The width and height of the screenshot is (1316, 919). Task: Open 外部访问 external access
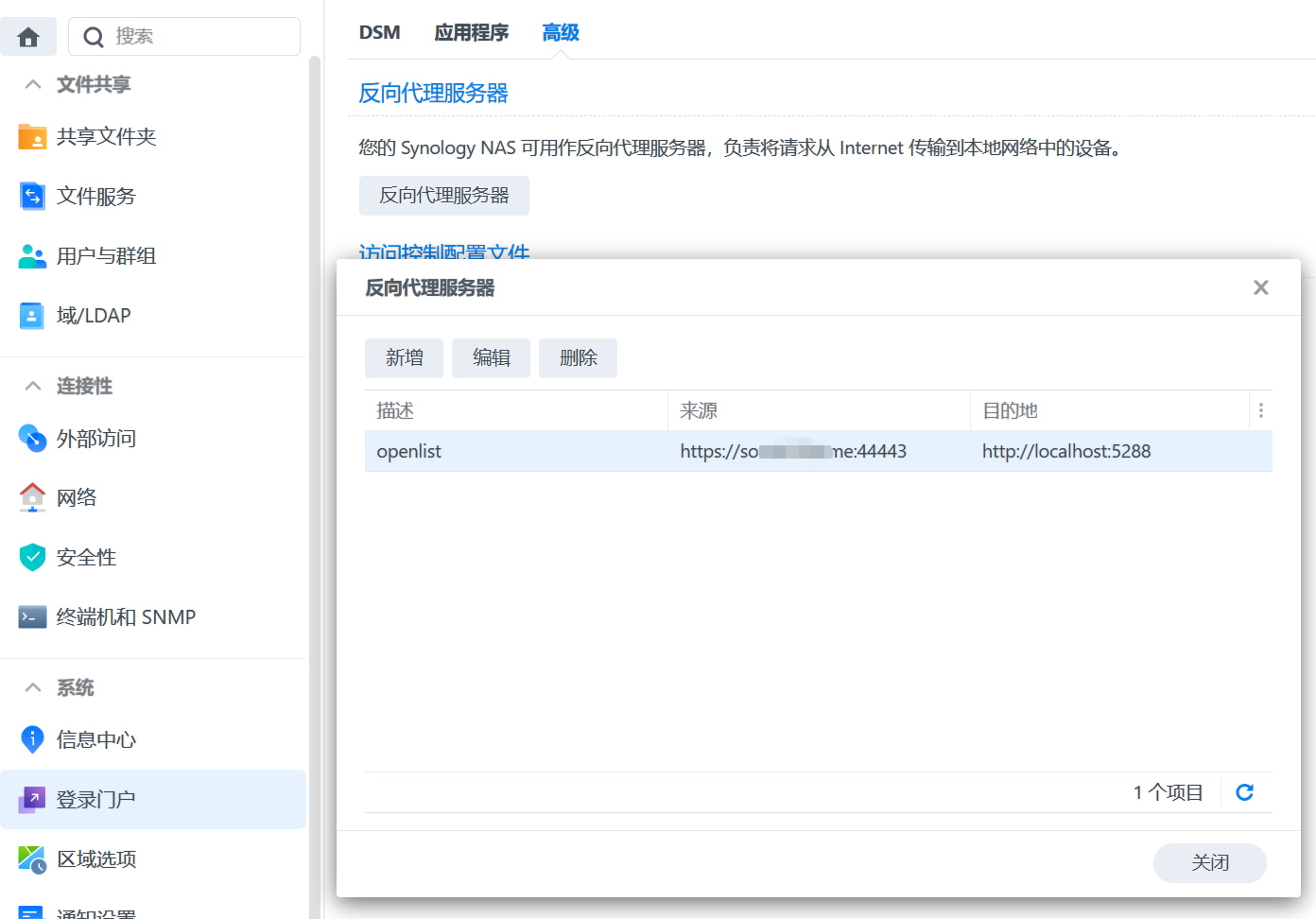coord(95,439)
